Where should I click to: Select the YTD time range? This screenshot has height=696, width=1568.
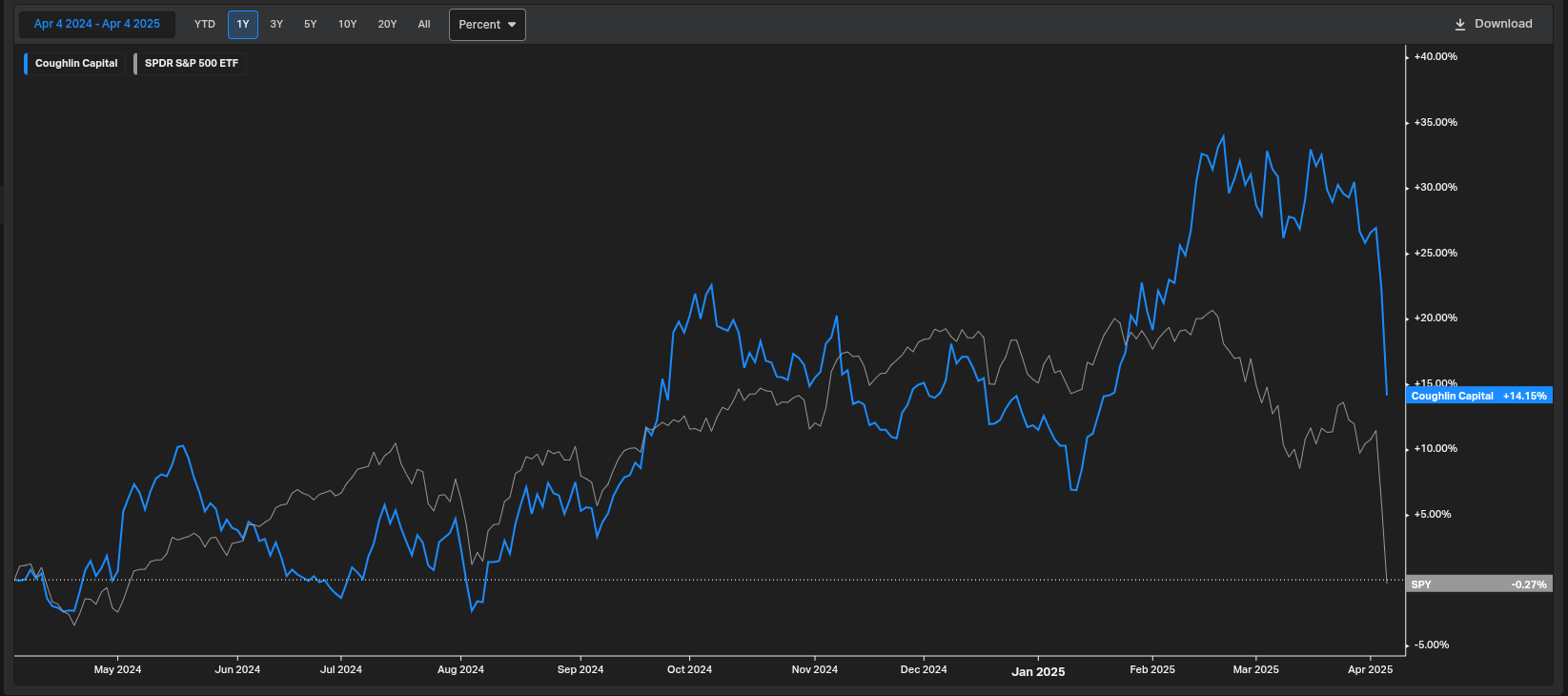(205, 25)
